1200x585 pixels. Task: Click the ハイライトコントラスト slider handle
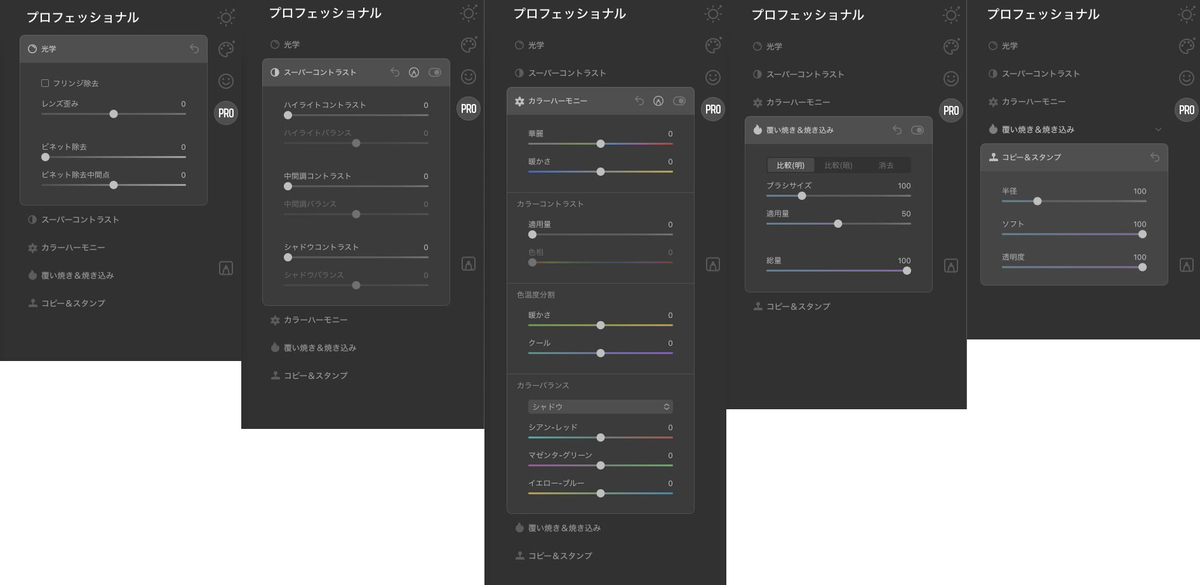click(x=288, y=115)
